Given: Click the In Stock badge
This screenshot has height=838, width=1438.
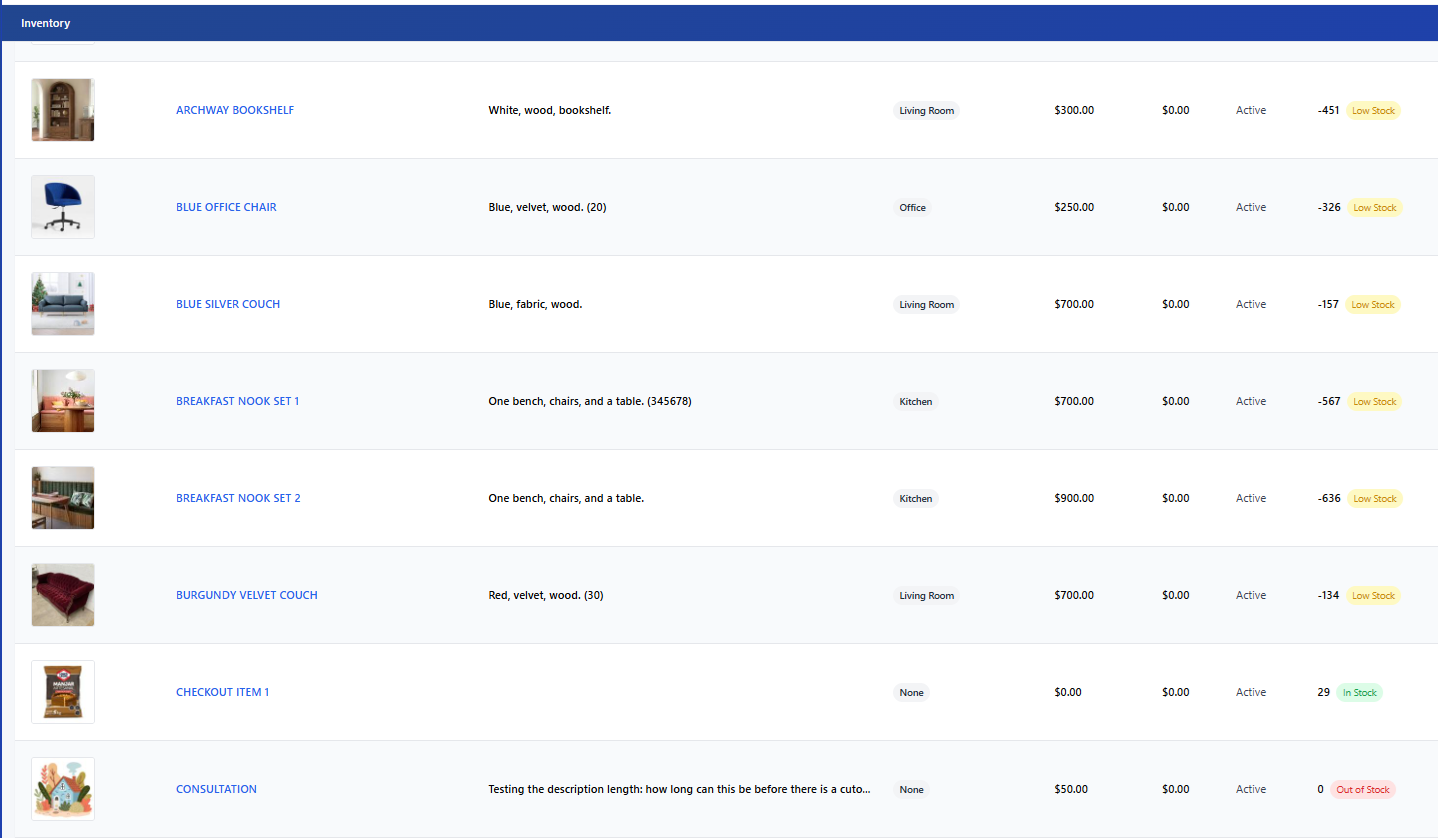Looking at the screenshot, I should point(1359,693).
